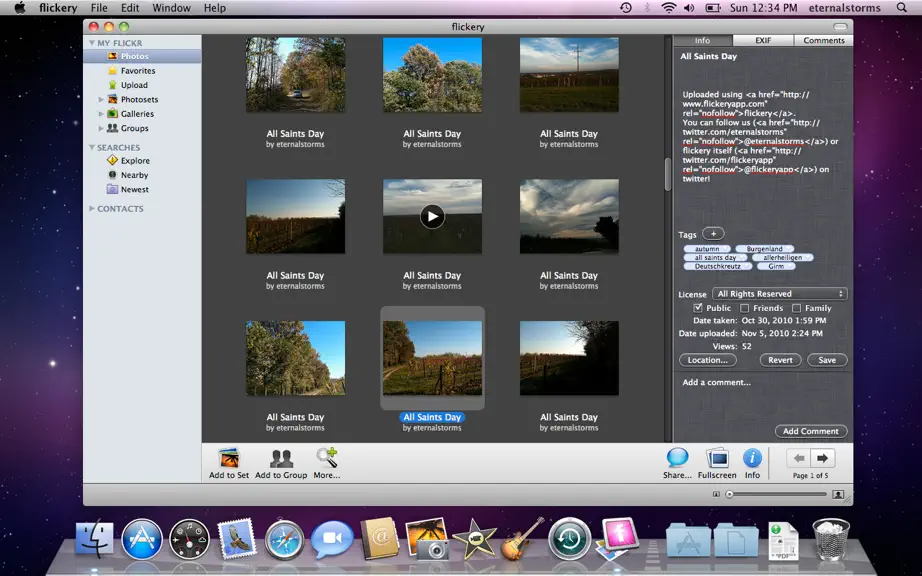Enable the Family checkbox

coord(796,308)
